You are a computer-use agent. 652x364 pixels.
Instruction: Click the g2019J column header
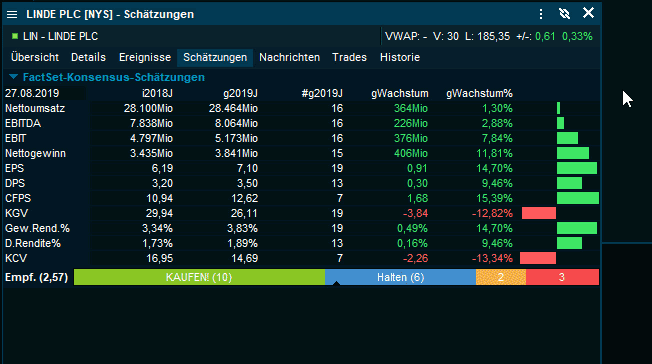[240, 93]
